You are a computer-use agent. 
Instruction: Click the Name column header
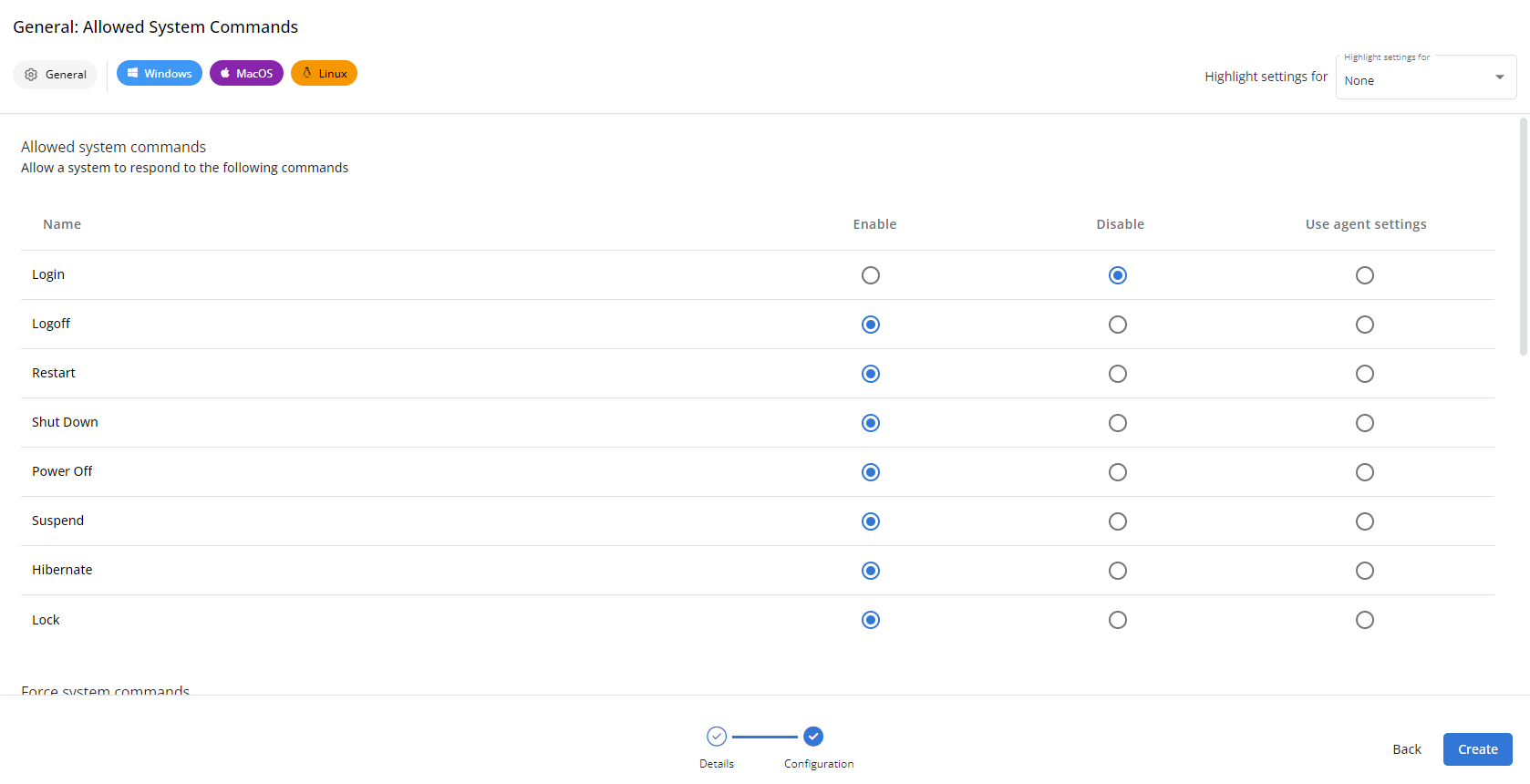[x=62, y=224]
